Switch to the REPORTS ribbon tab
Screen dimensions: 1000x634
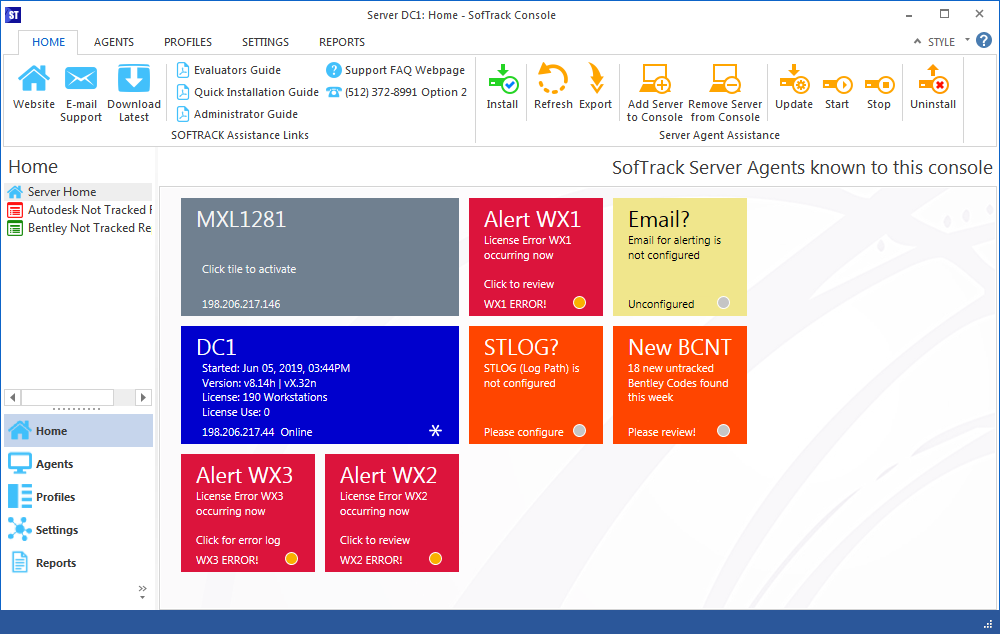pyautogui.click(x=342, y=42)
